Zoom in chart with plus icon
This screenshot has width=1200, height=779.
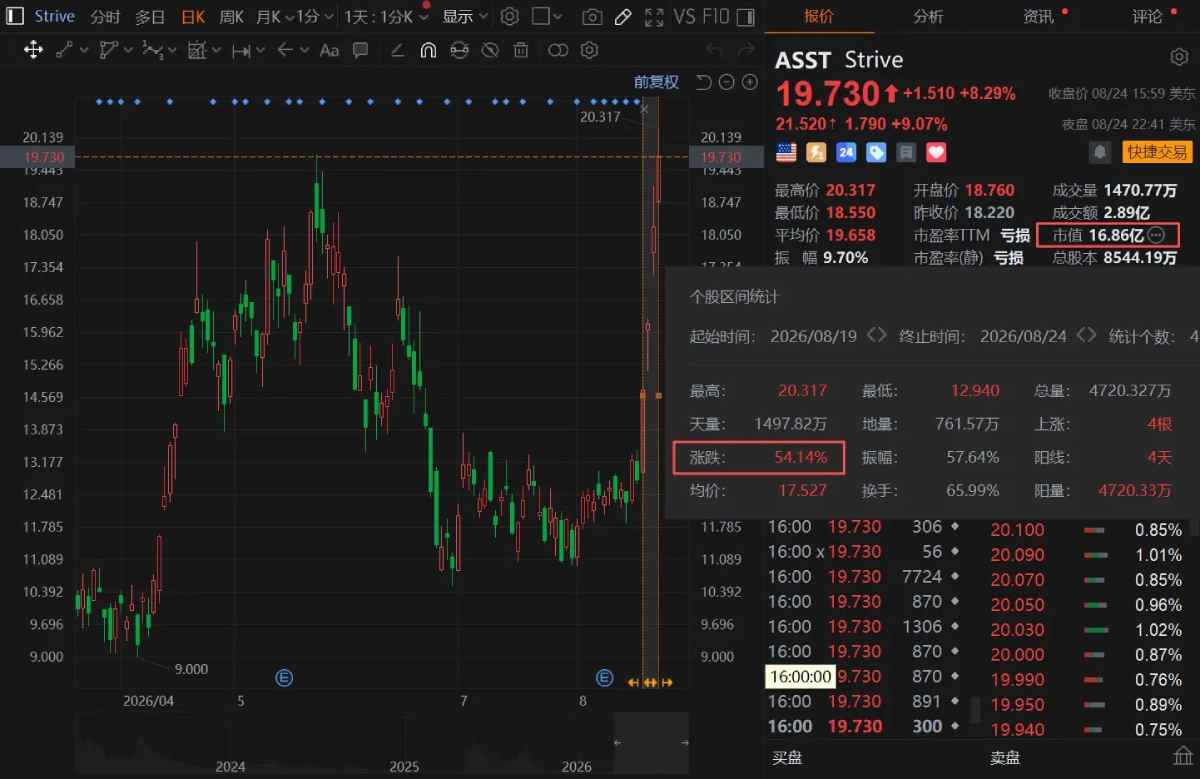tap(749, 82)
